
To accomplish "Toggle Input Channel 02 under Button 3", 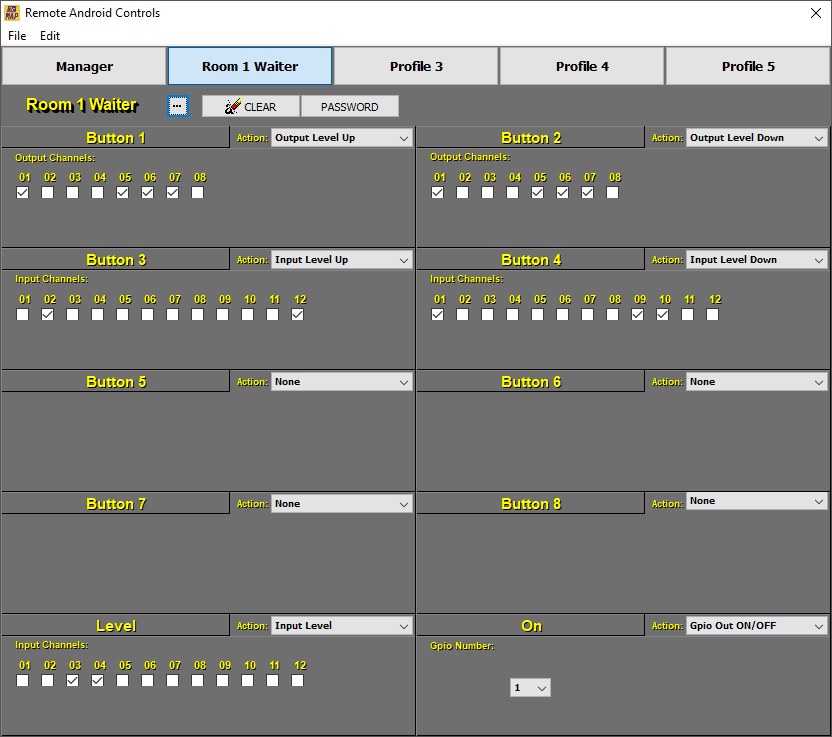I will [47, 314].
